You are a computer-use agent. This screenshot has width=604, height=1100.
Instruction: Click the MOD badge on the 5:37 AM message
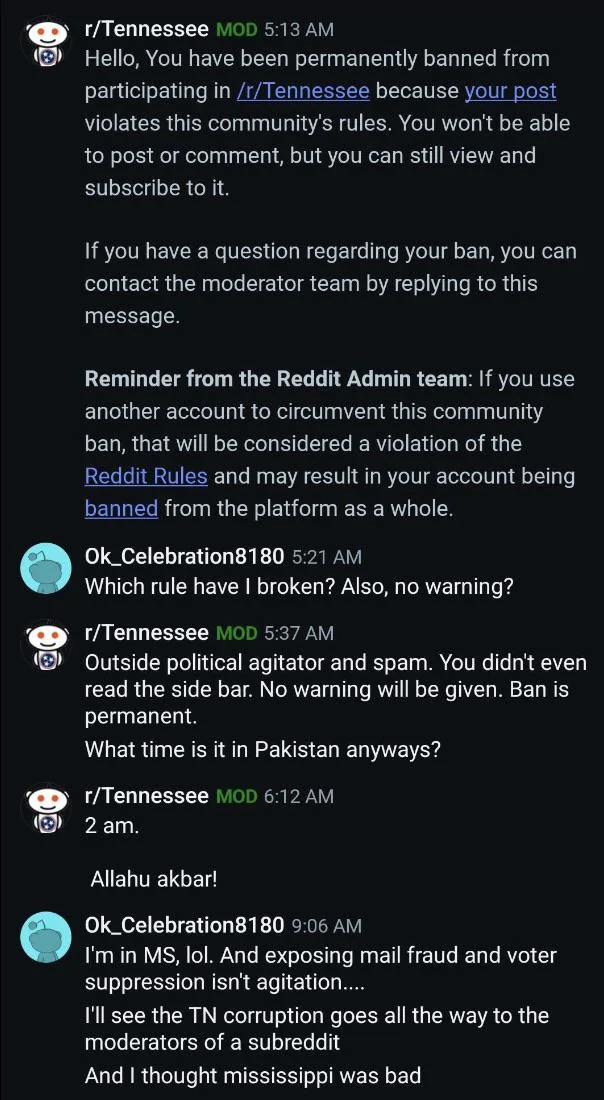pyautogui.click(x=238, y=633)
